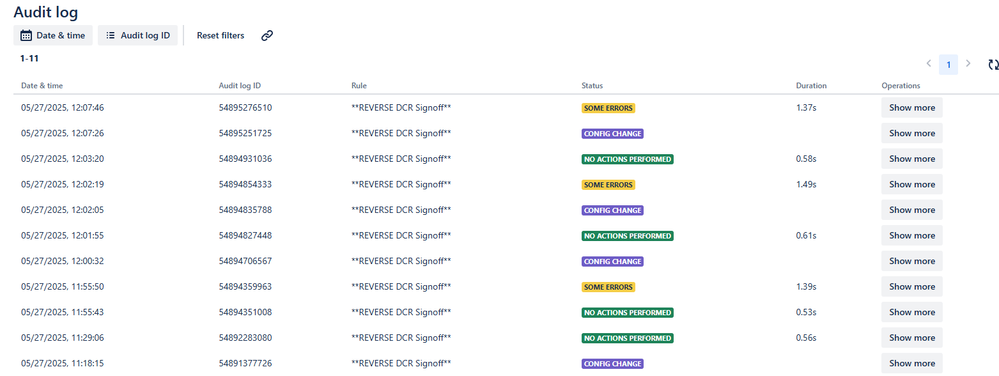The width and height of the screenshot is (999, 376).
Task: Click NO ACTIONS PERFORMED badge at 12:03:20
Action: (628, 159)
